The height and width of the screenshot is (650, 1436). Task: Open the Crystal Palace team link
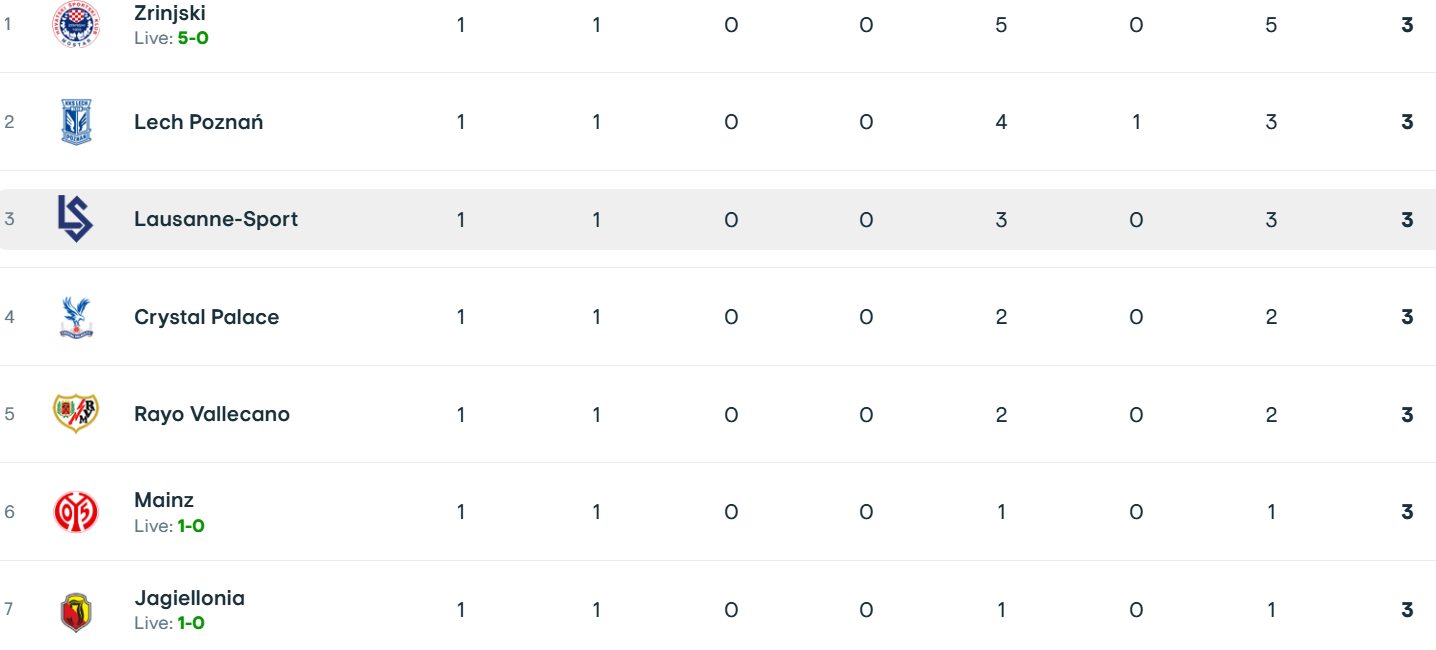(207, 317)
